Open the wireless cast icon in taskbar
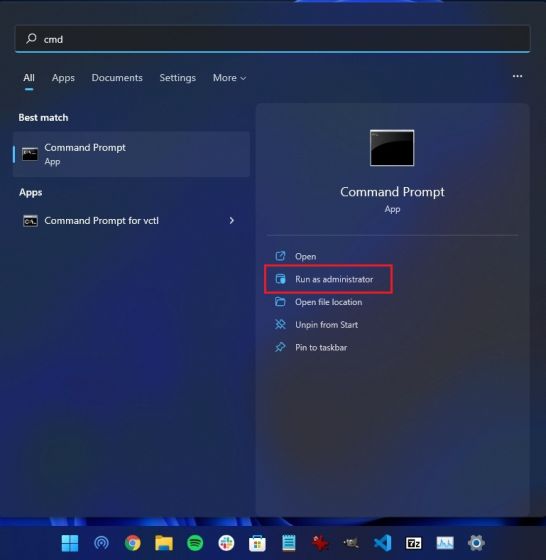Viewport: 546px width, 560px height. [101, 543]
